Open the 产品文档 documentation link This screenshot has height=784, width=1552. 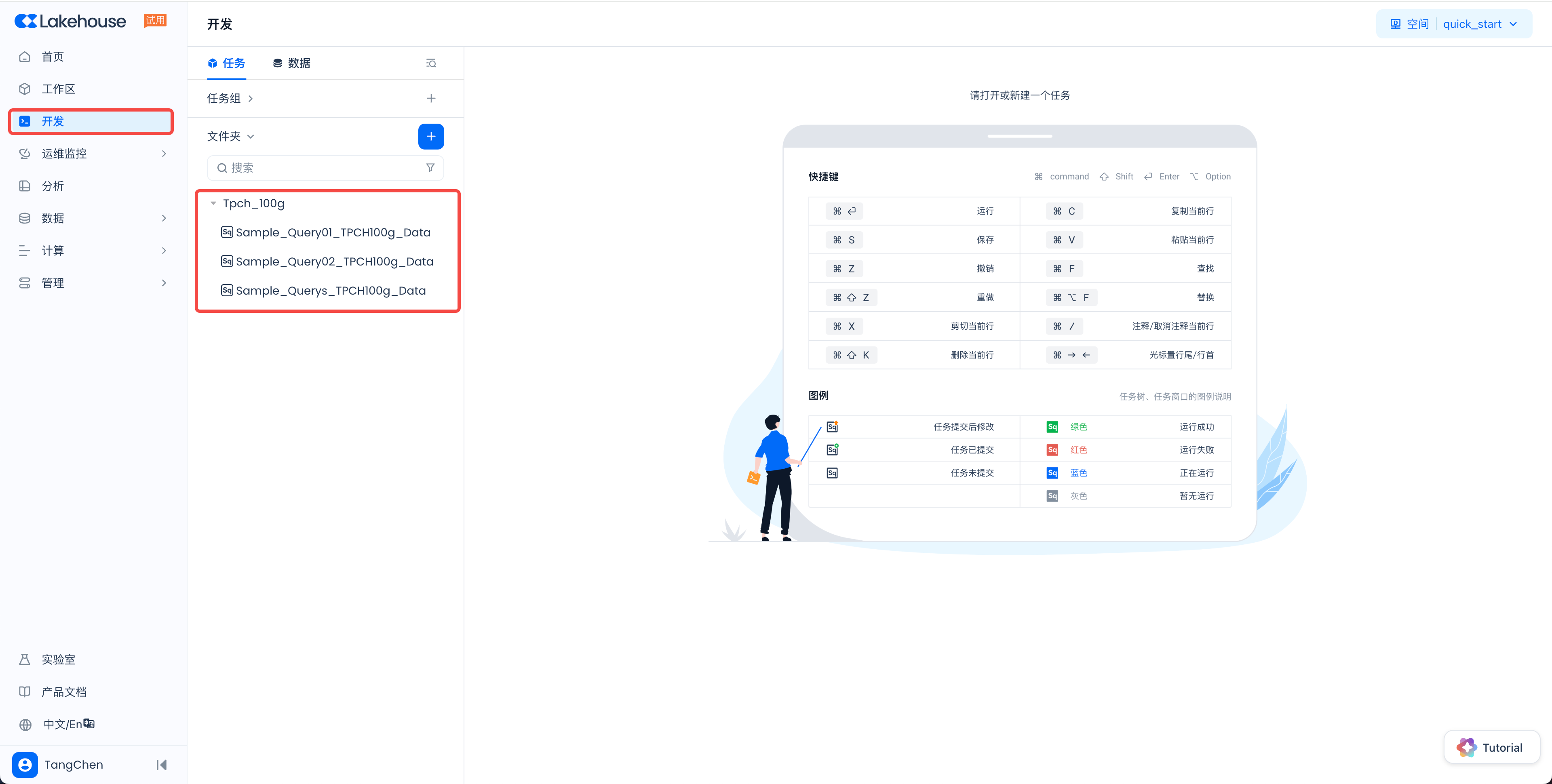click(64, 692)
